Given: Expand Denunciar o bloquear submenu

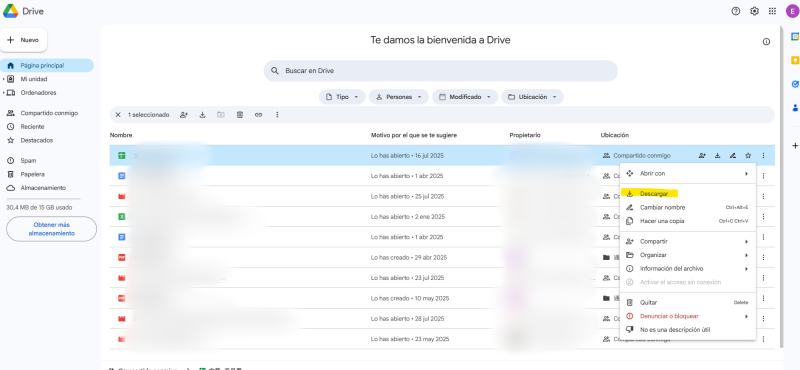Looking at the screenshot, I should coord(746,316).
